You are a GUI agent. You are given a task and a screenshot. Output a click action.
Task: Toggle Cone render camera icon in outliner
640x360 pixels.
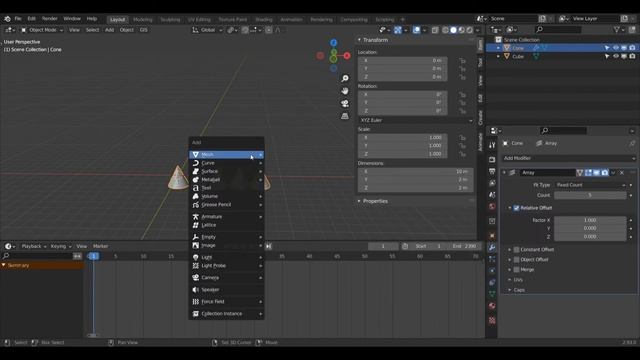[632, 48]
